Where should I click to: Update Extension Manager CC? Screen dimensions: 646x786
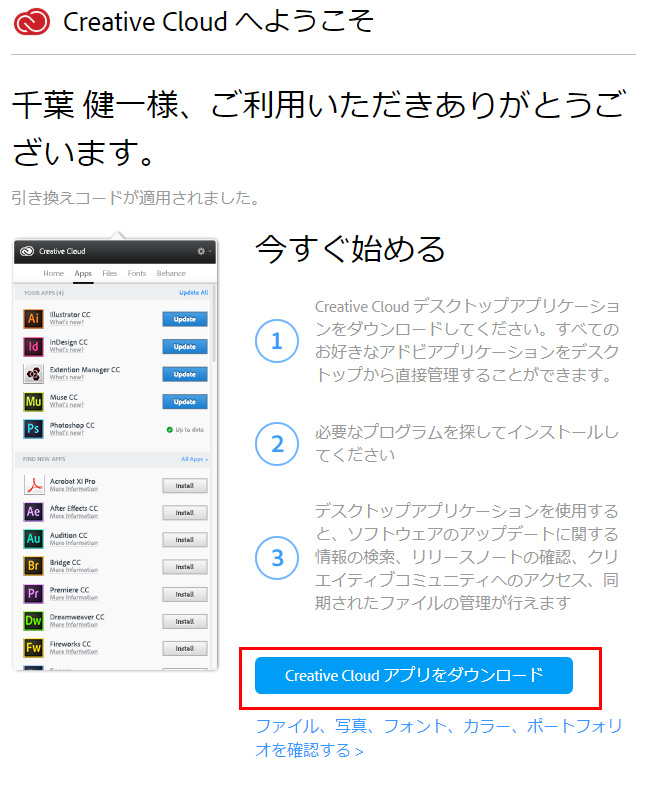tap(184, 374)
